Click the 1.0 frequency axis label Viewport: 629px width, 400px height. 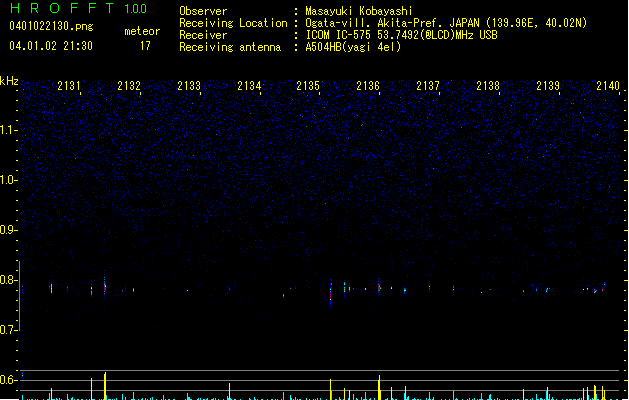tap(8, 180)
